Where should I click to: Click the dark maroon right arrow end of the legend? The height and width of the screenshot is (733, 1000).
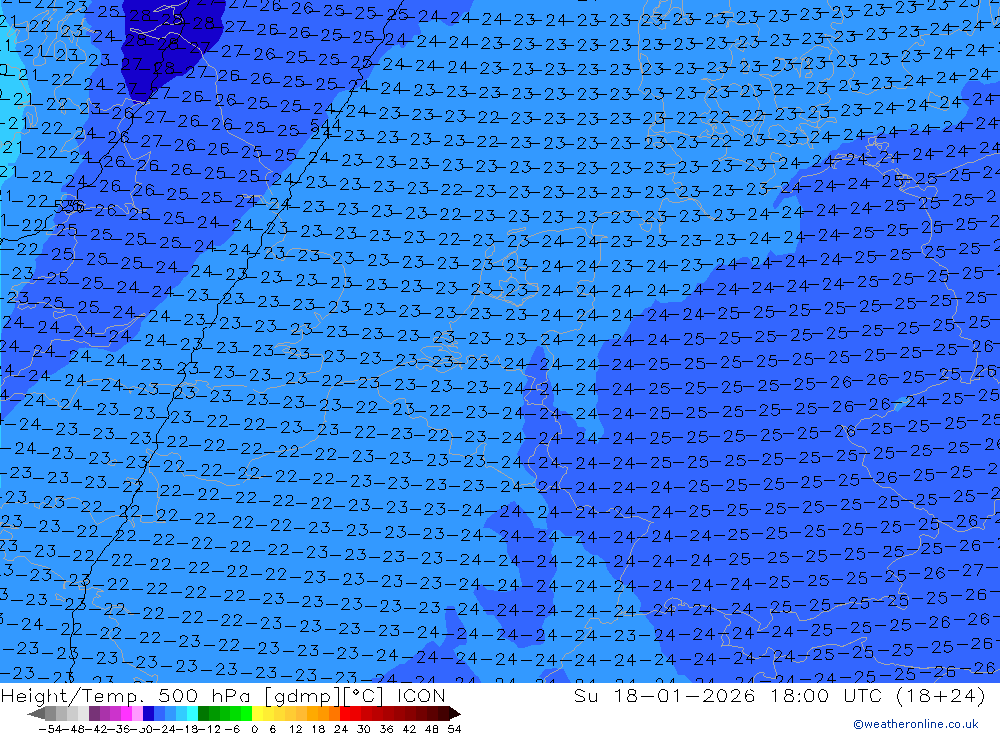point(455,713)
